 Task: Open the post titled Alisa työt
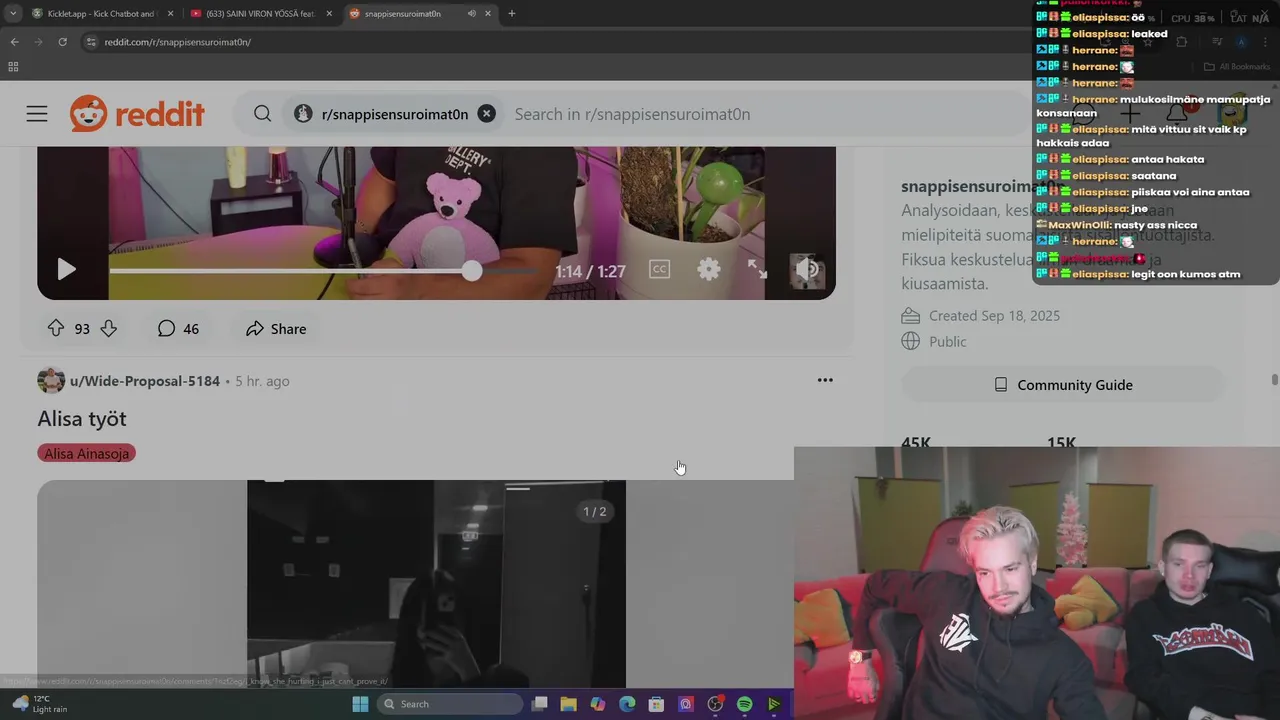[x=82, y=419]
